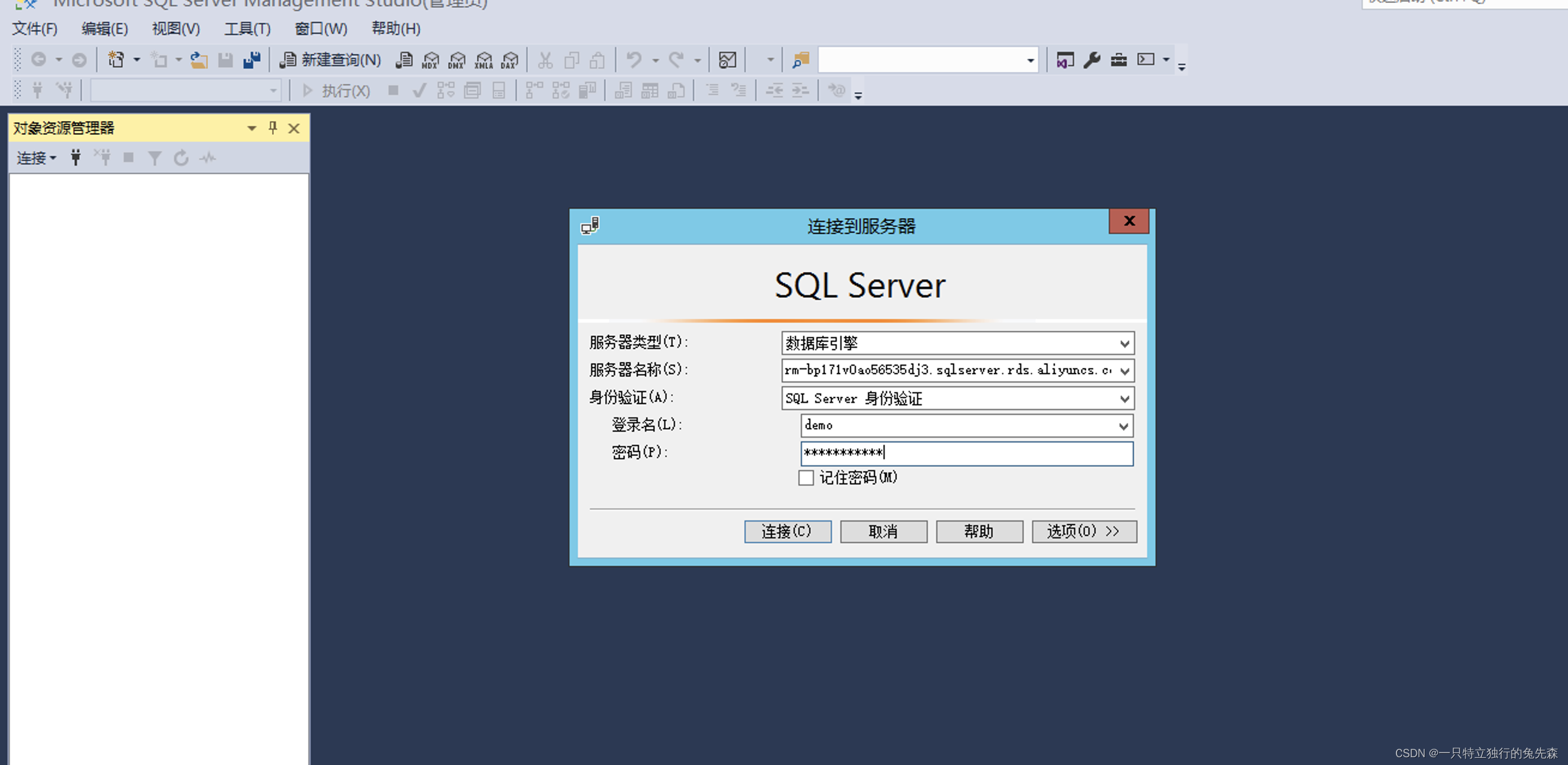Click the refresh icon in Object Explorer

(181, 158)
